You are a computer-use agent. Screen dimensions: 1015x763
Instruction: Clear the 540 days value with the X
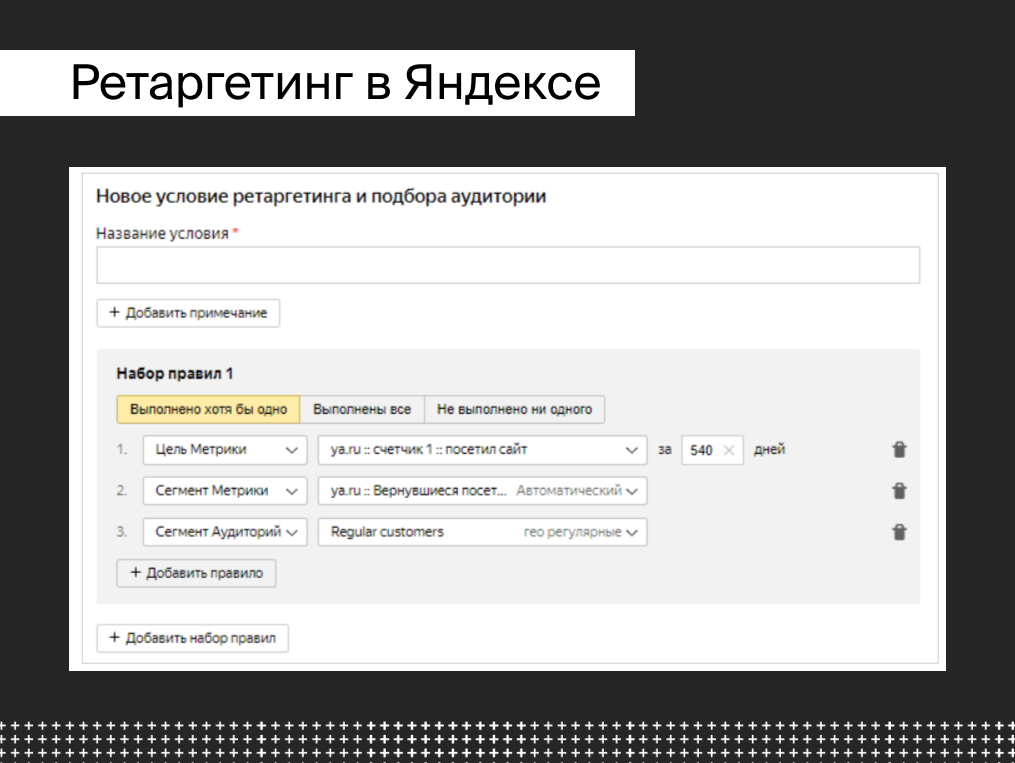tap(729, 450)
